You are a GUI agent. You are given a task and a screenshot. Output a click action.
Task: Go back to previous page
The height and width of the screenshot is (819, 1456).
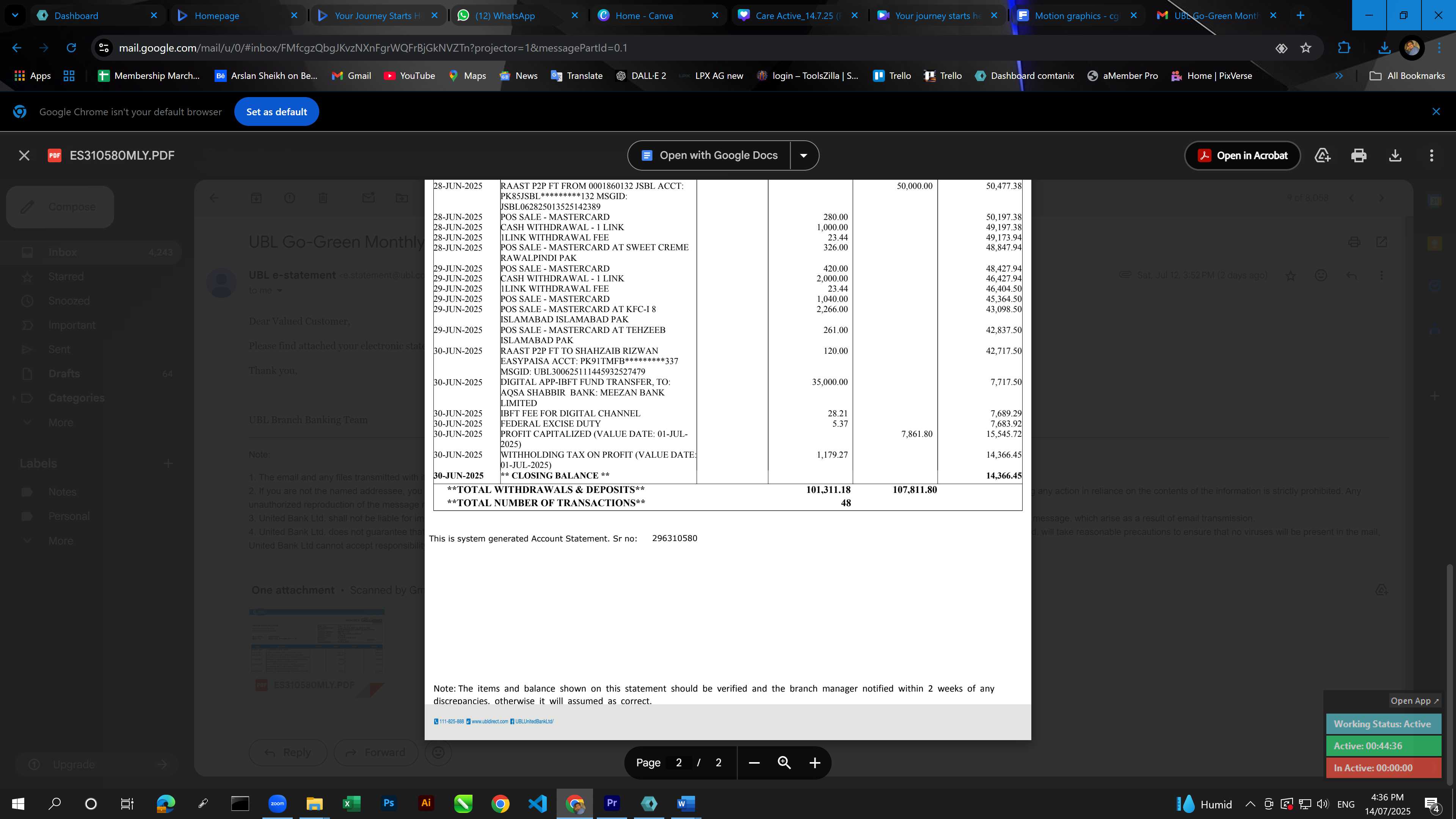click(17, 48)
